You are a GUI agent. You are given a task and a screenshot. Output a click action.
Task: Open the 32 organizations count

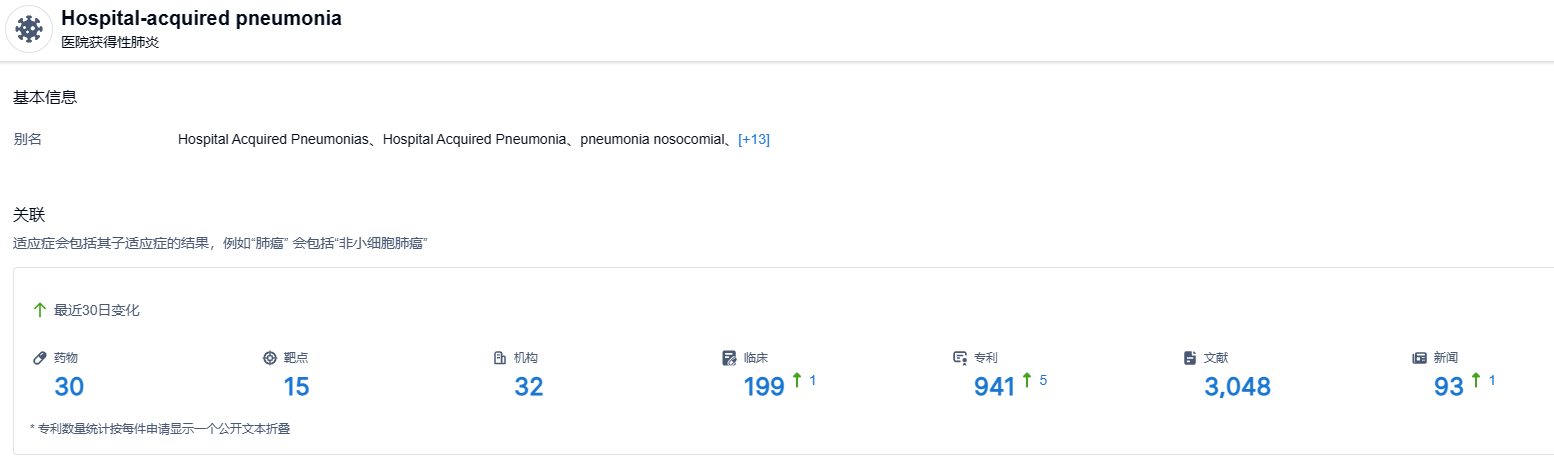(529, 387)
